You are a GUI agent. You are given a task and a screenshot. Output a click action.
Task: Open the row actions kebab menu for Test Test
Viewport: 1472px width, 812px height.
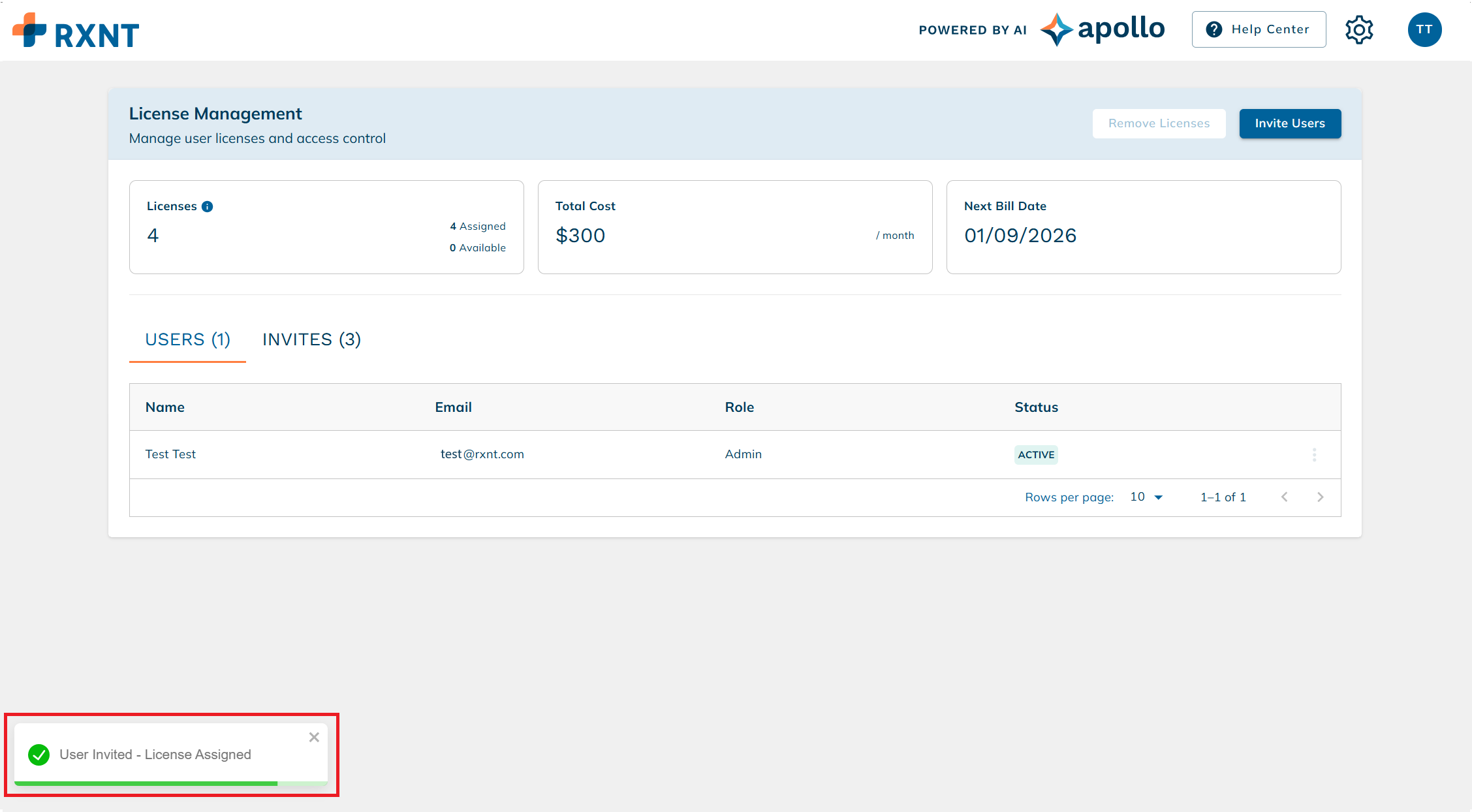1315,454
